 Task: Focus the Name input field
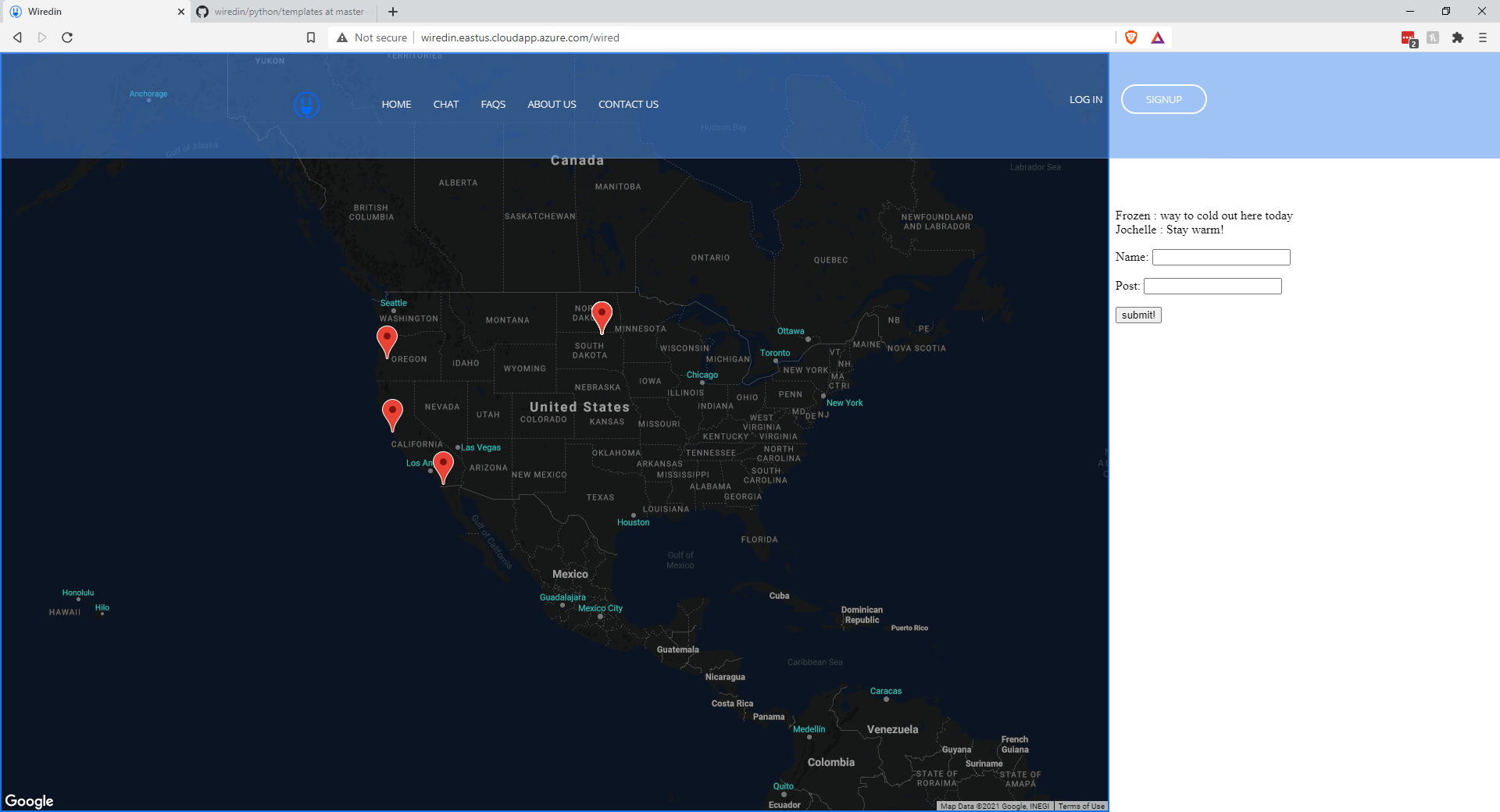point(1221,257)
